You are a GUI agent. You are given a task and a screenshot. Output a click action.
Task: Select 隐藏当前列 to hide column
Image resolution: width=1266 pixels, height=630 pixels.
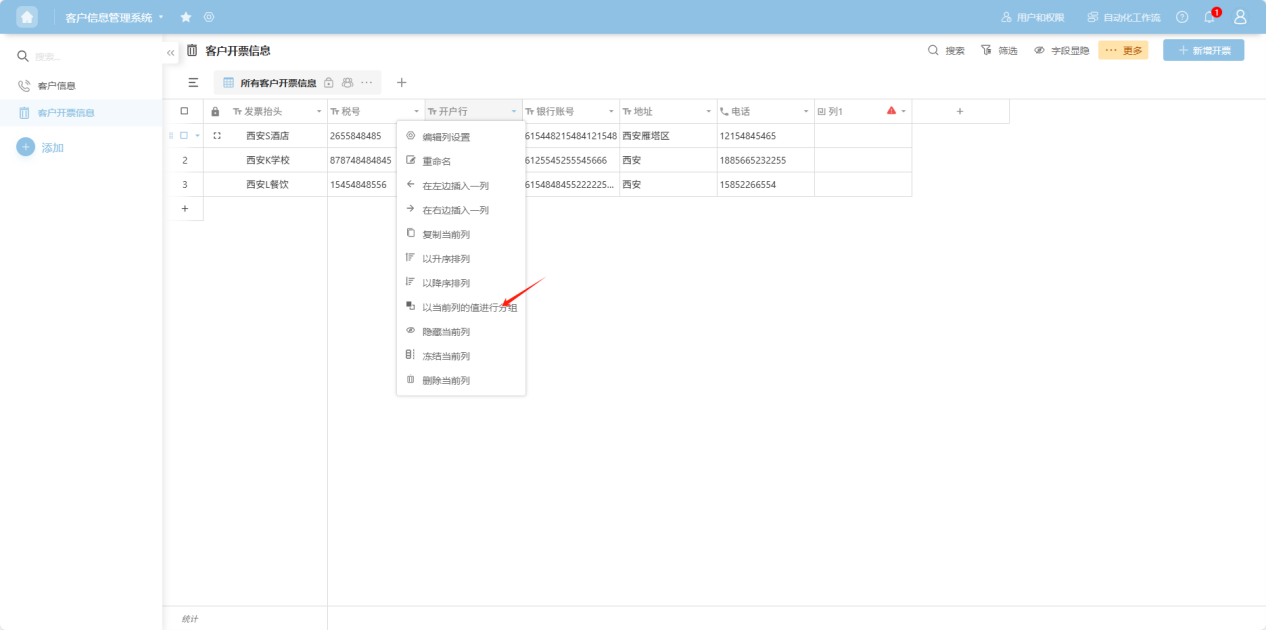446,332
